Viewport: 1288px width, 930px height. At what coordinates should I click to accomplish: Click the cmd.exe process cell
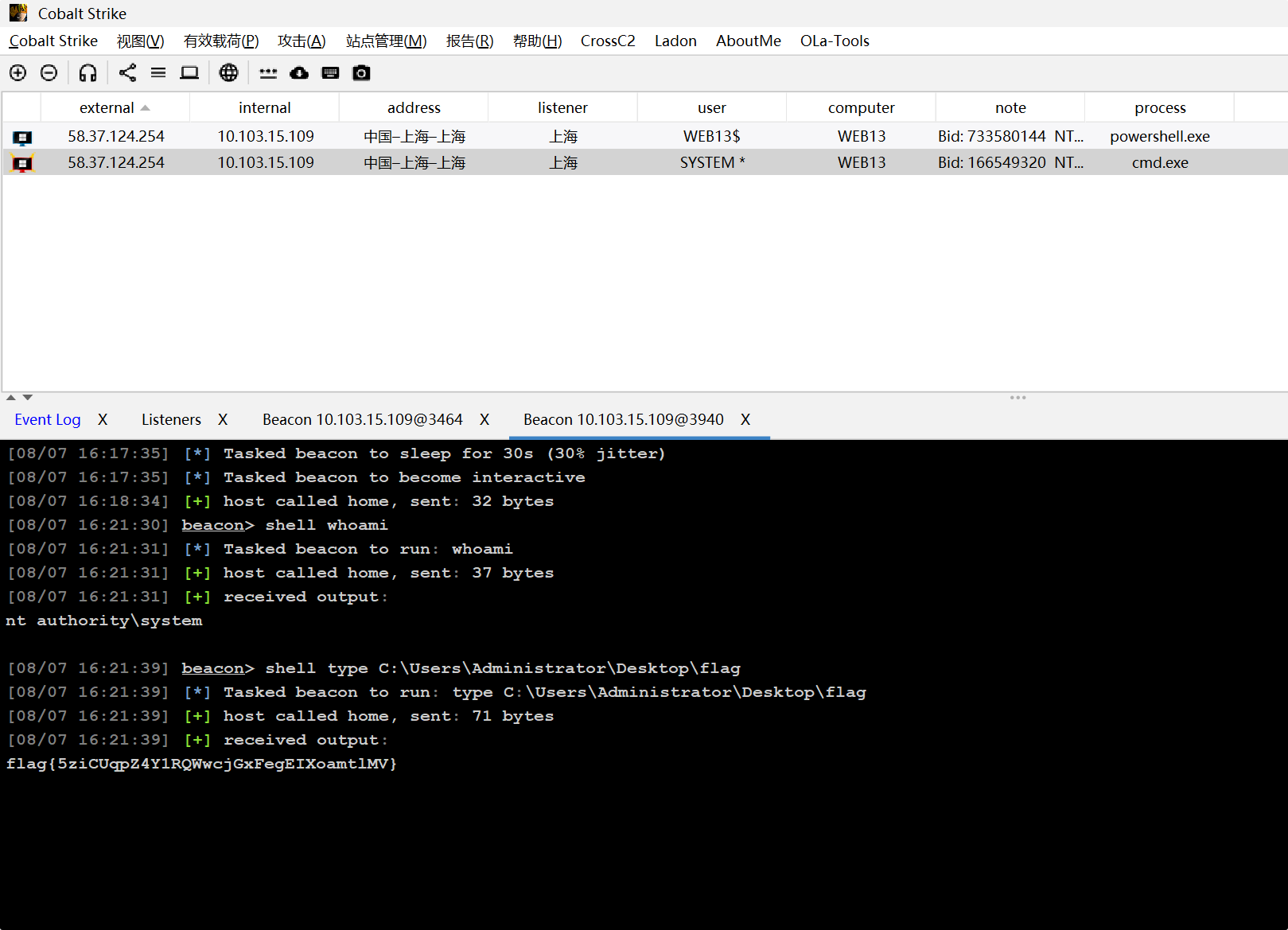tap(1160, 162)
